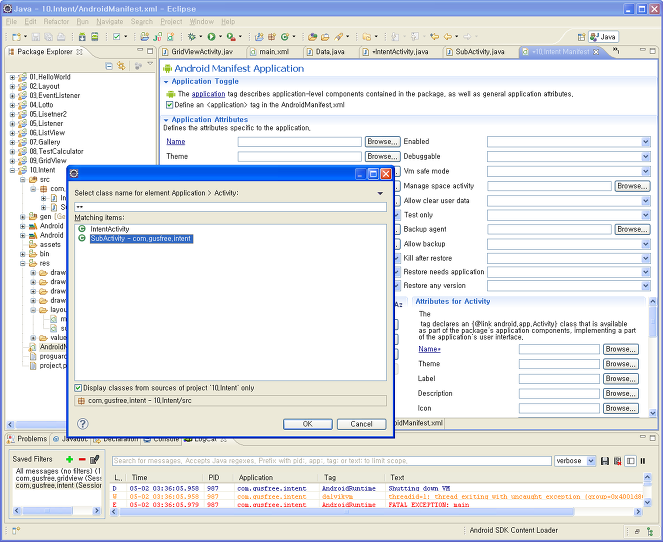Click the help question mark in dialog
Image resolution: width=663 pixels, height=542 pixels.
[83, 424]
